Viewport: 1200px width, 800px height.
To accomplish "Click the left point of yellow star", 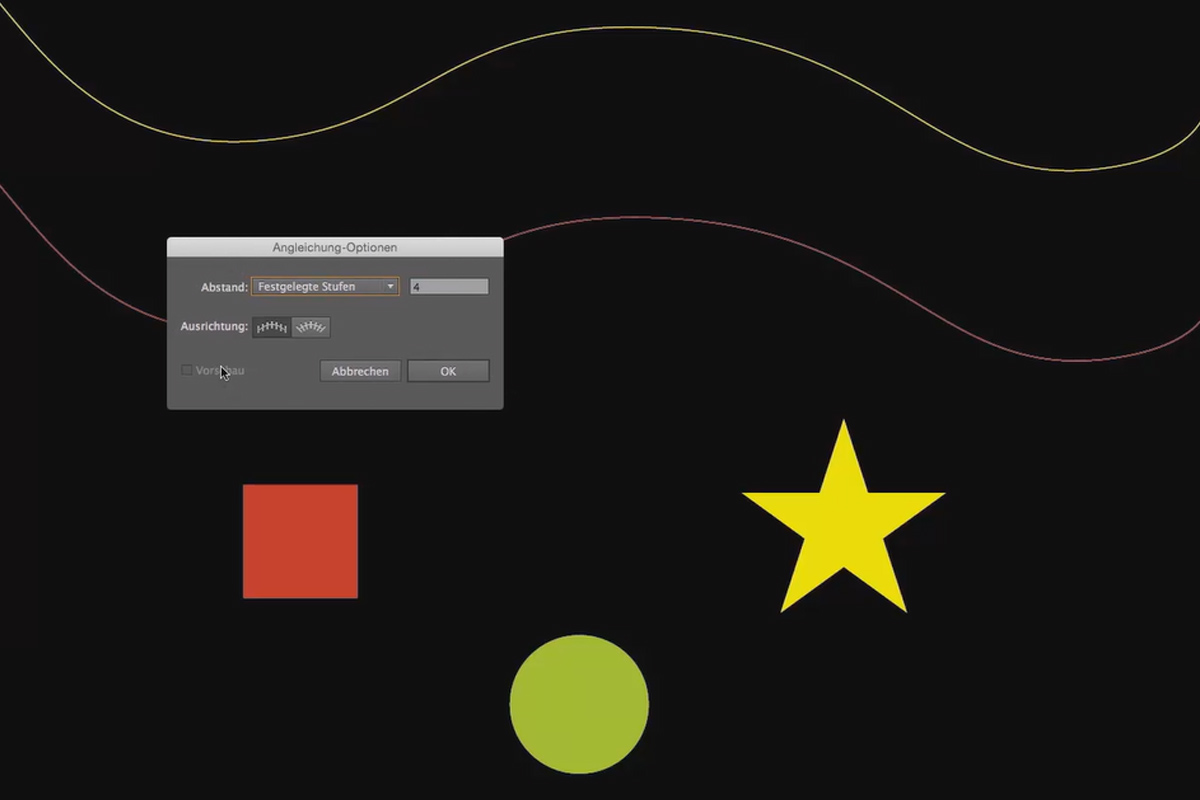I will (x=747, y=494).
